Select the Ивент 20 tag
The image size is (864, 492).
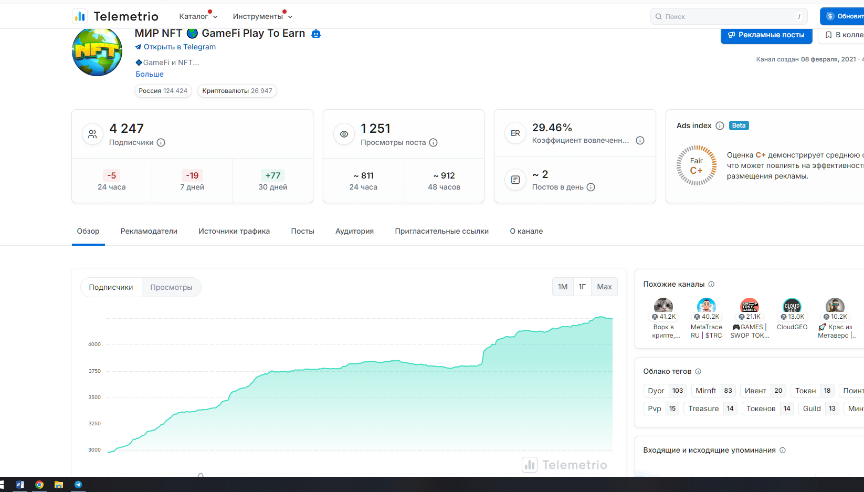pyautogui.click(x=763, y=391)
